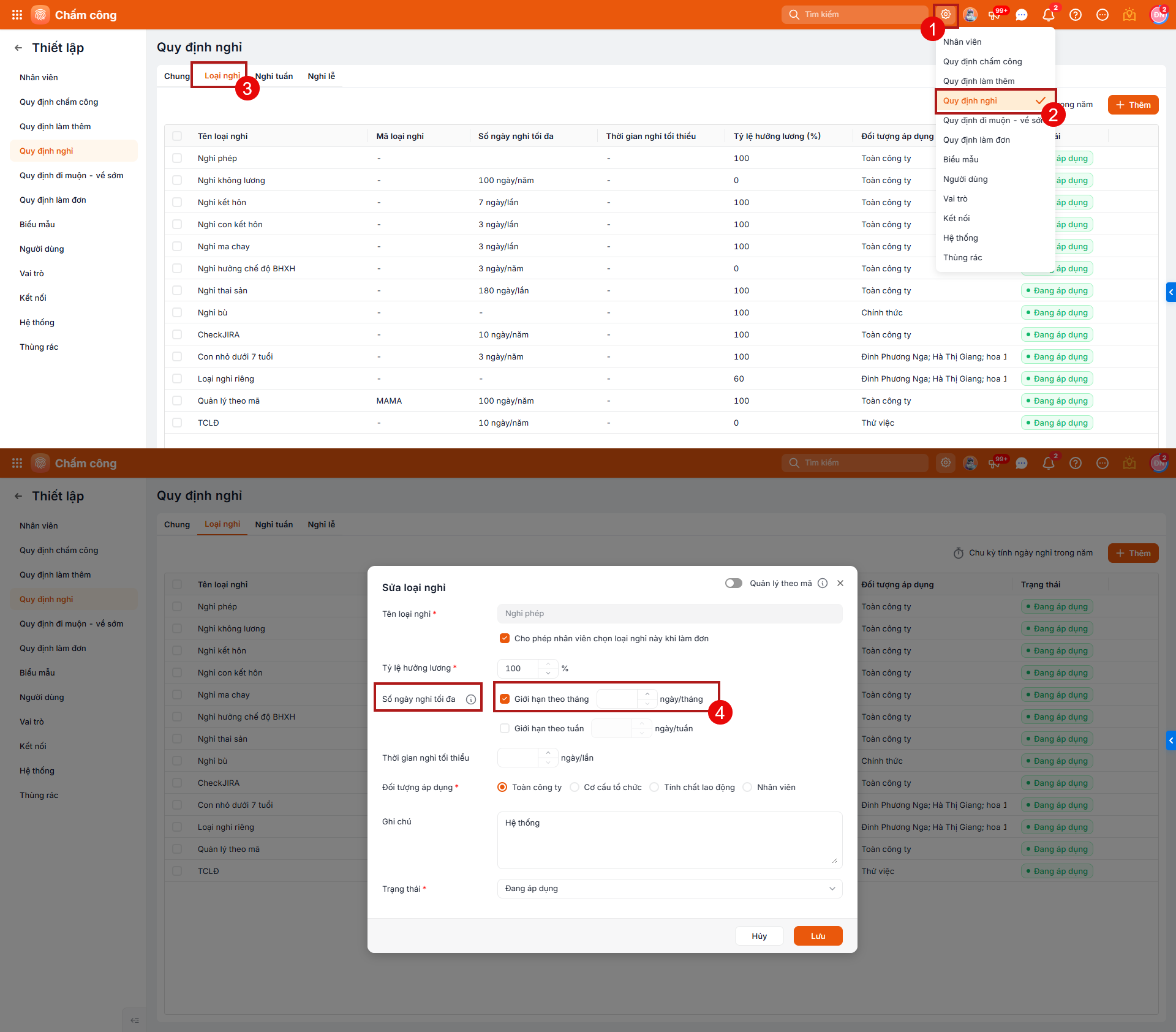Click the blue side panel arrow in the upper screenshot

pyautogui.click(x=1171, y=292)
